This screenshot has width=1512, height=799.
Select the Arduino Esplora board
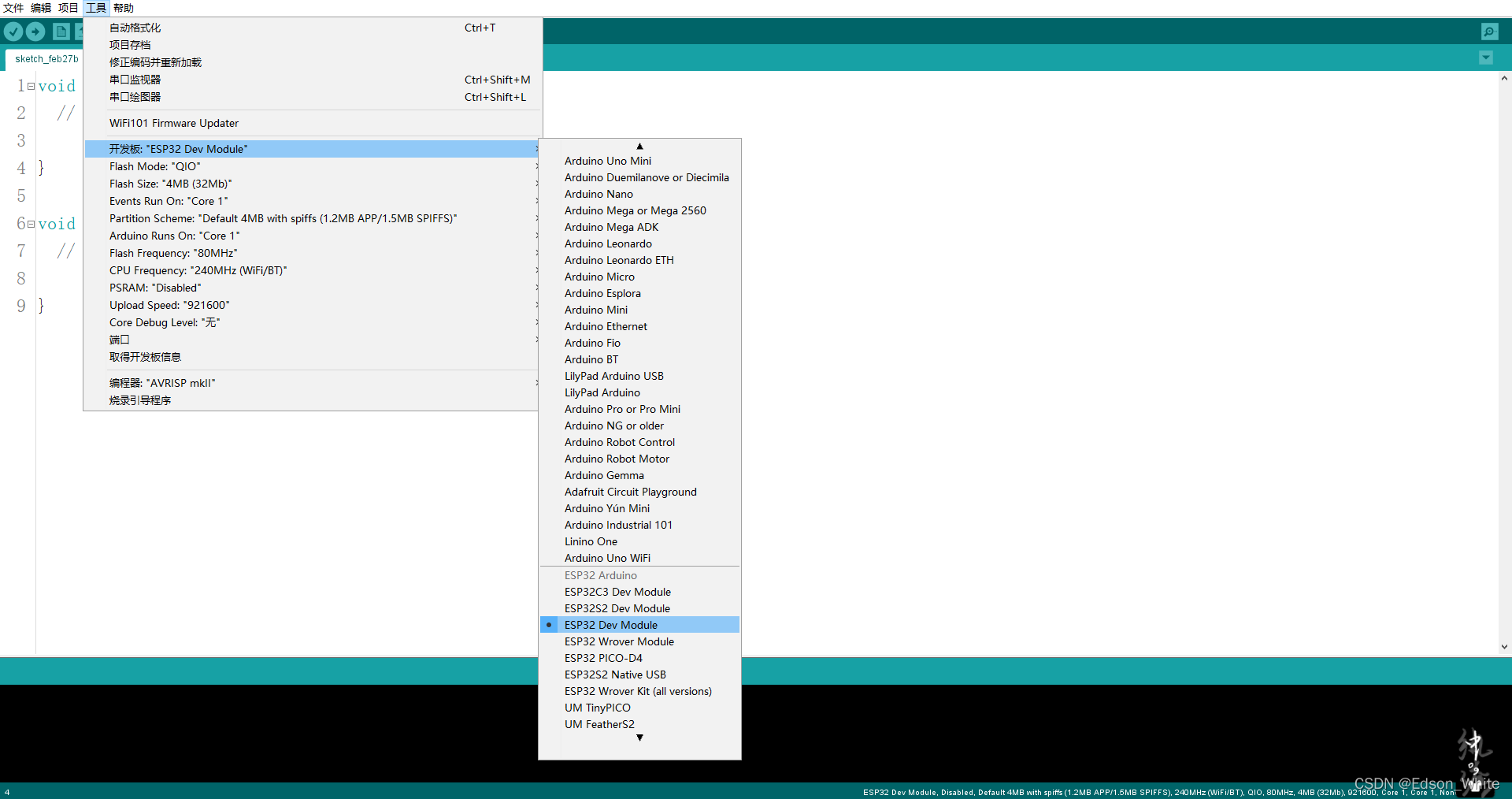click(639, 293)
